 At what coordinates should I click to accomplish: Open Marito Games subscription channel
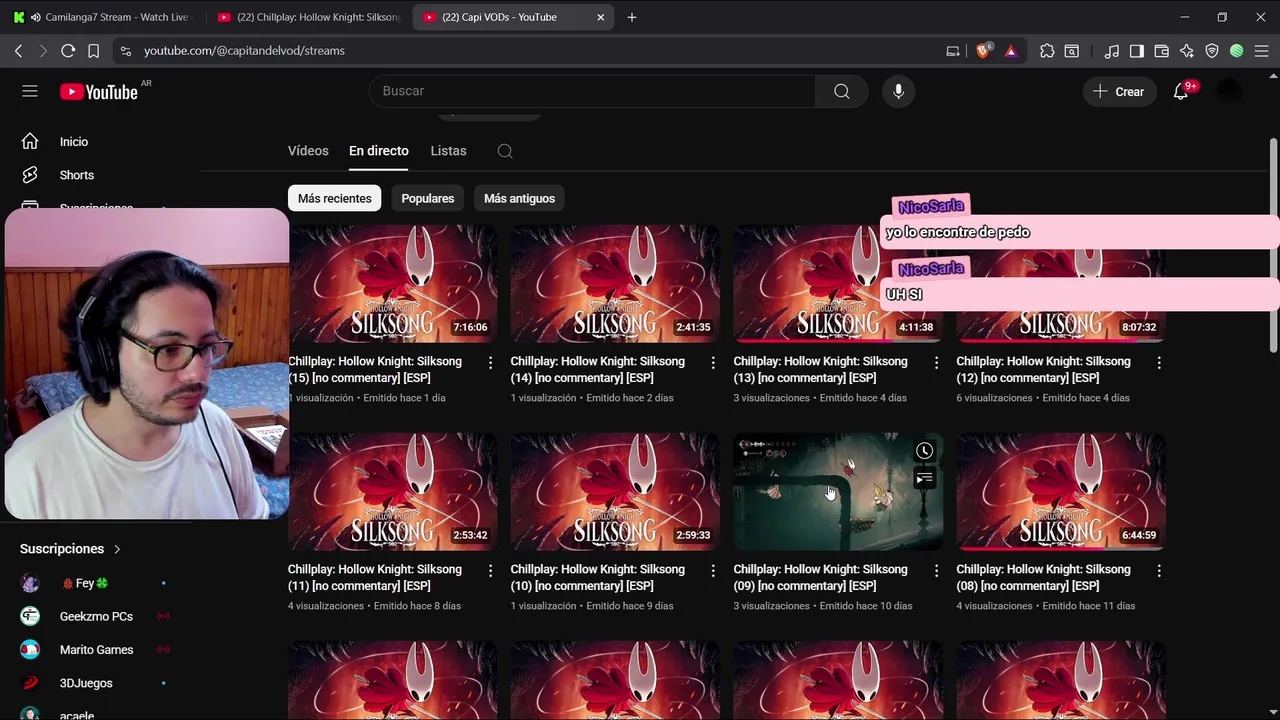coord(95,650)
